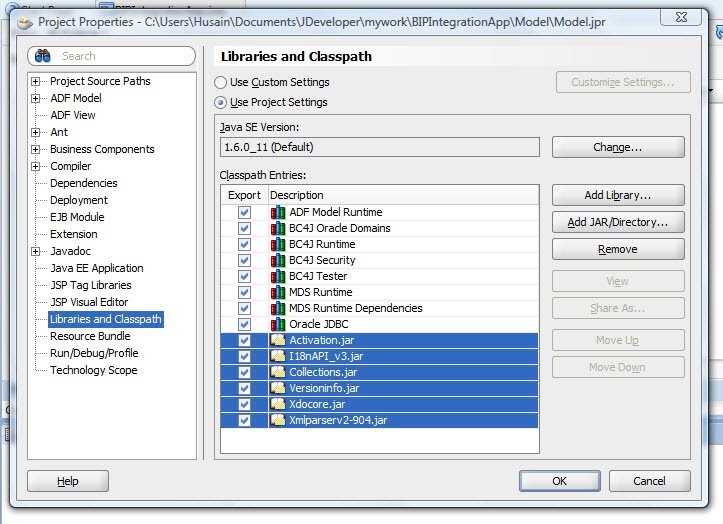The image size is (723, 524).
Task: Click the BC4J Runtime library icon
Action: (x=278, y=244)
